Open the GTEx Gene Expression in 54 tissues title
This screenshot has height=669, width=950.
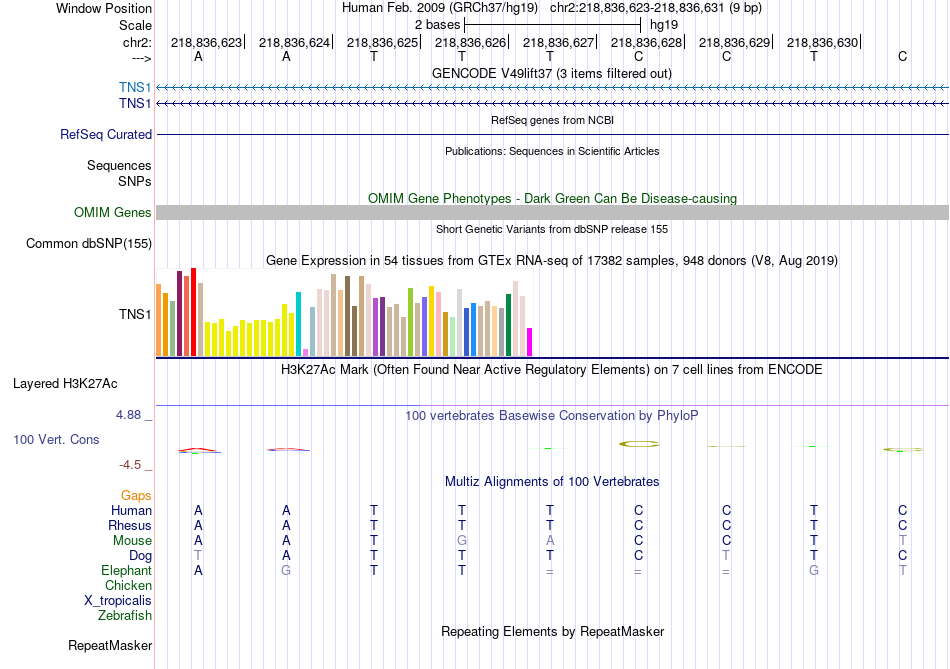(552, 261)
